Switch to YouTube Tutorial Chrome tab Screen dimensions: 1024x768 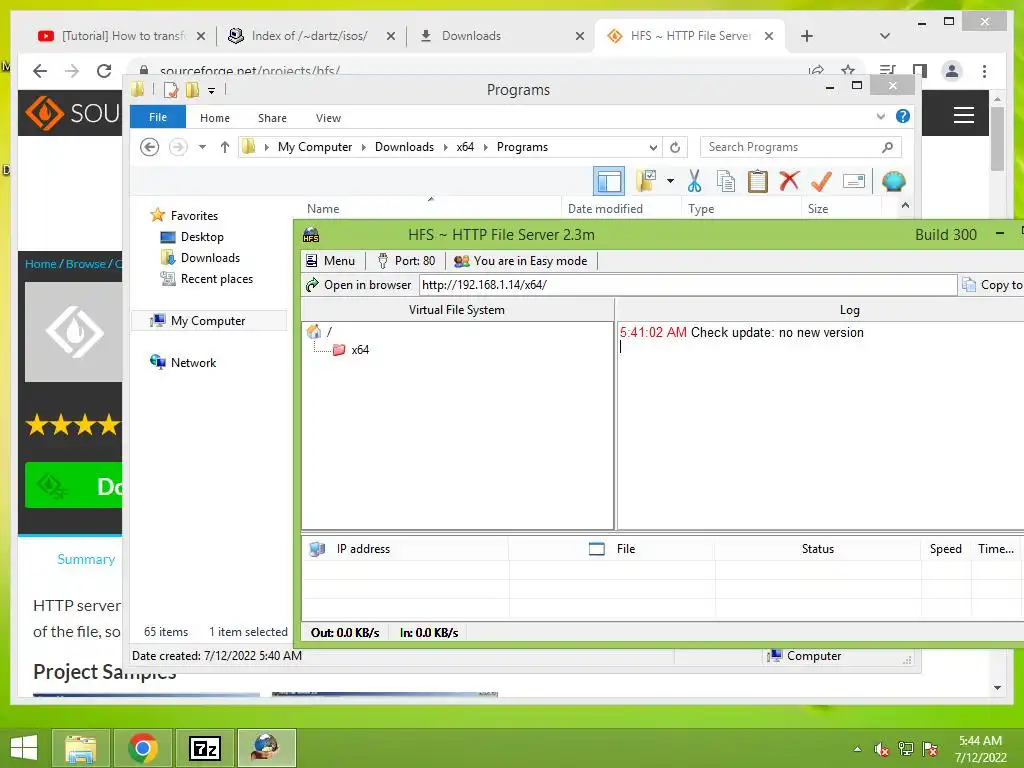(121, 36)
